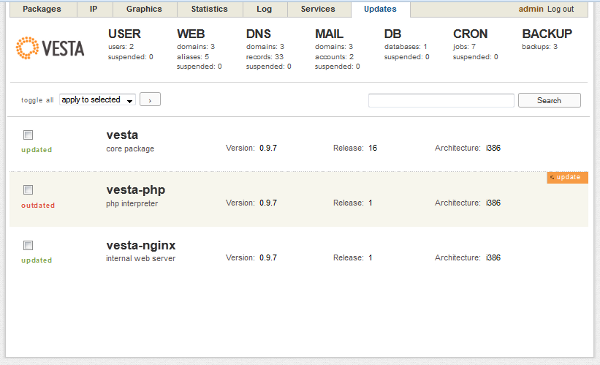This screenshot has width=600, height=365.
Task: Click the toggle all link
Action: [x=37, y=100]
